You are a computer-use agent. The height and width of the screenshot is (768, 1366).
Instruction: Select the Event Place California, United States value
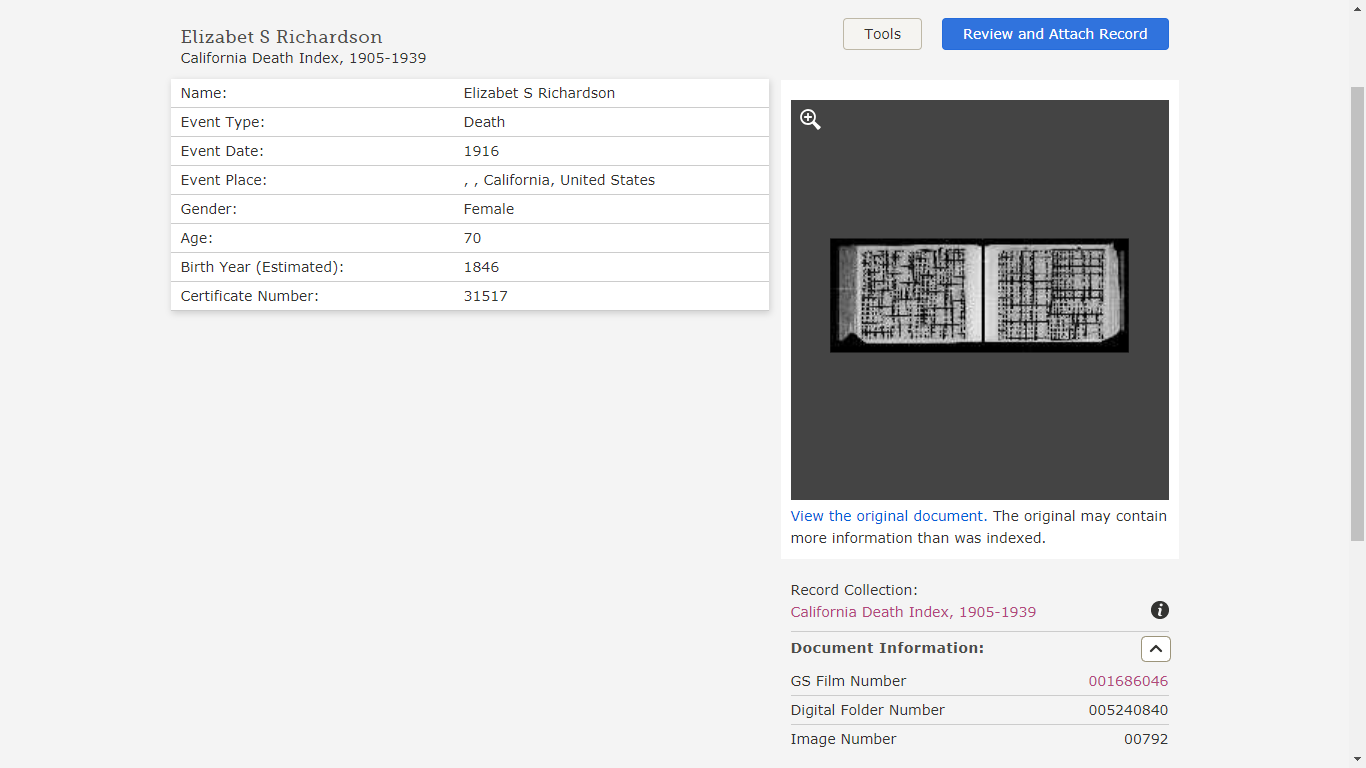pos(559,180)
